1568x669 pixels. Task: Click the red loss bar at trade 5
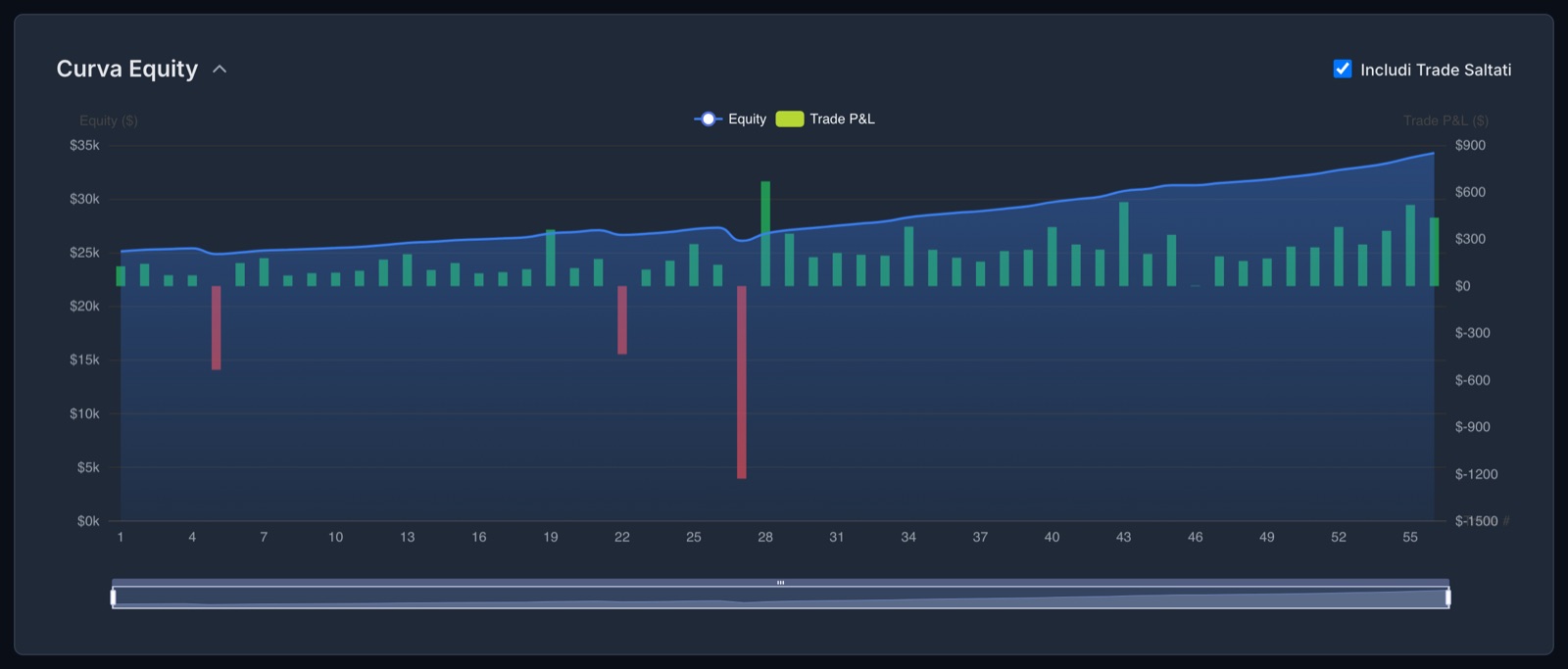point(216,327)
